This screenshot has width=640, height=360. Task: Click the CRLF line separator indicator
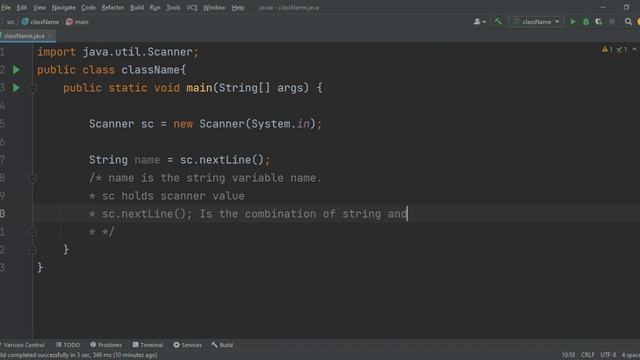587,355
